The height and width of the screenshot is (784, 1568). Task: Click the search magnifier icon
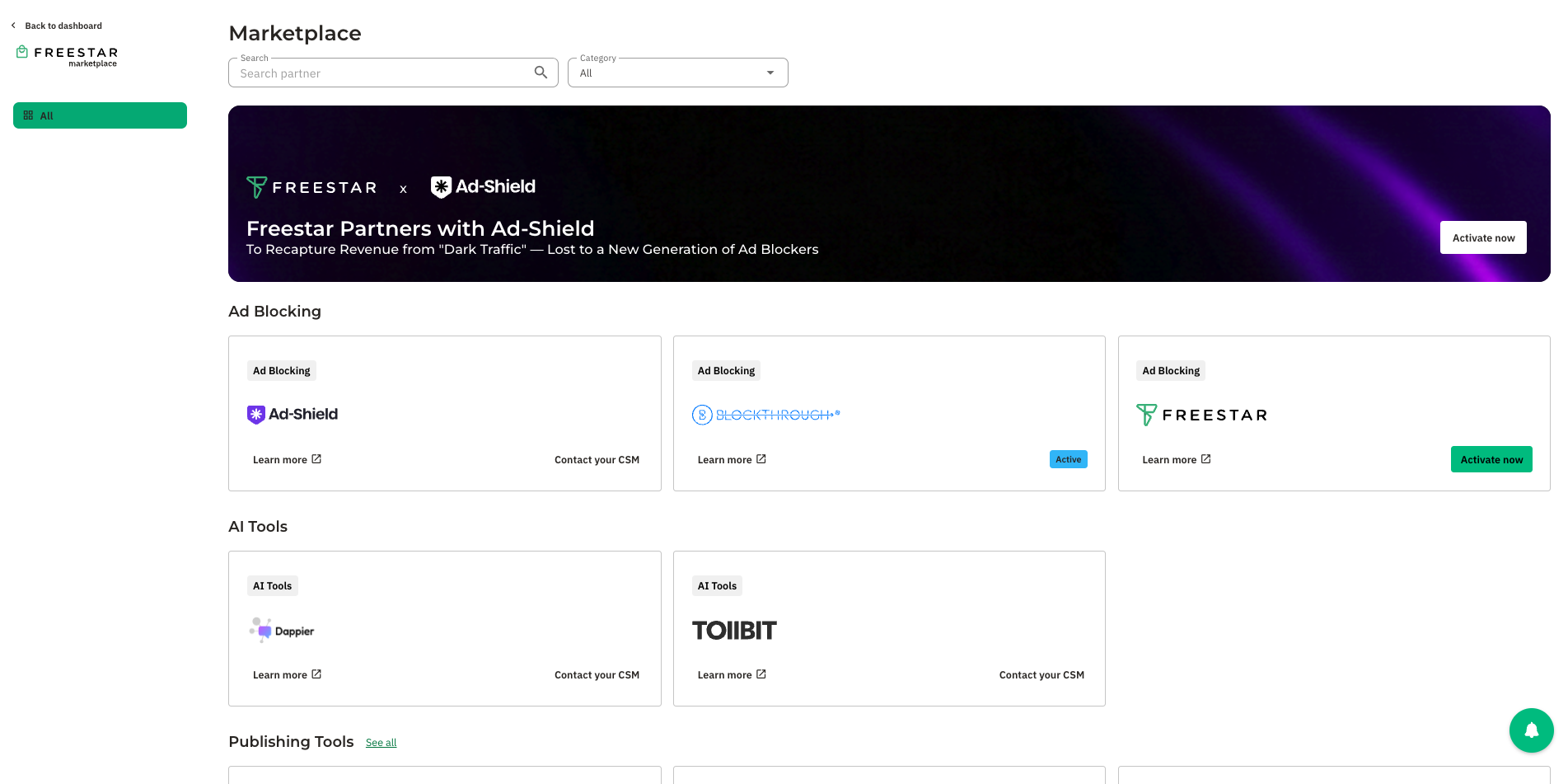coord(541,73)
